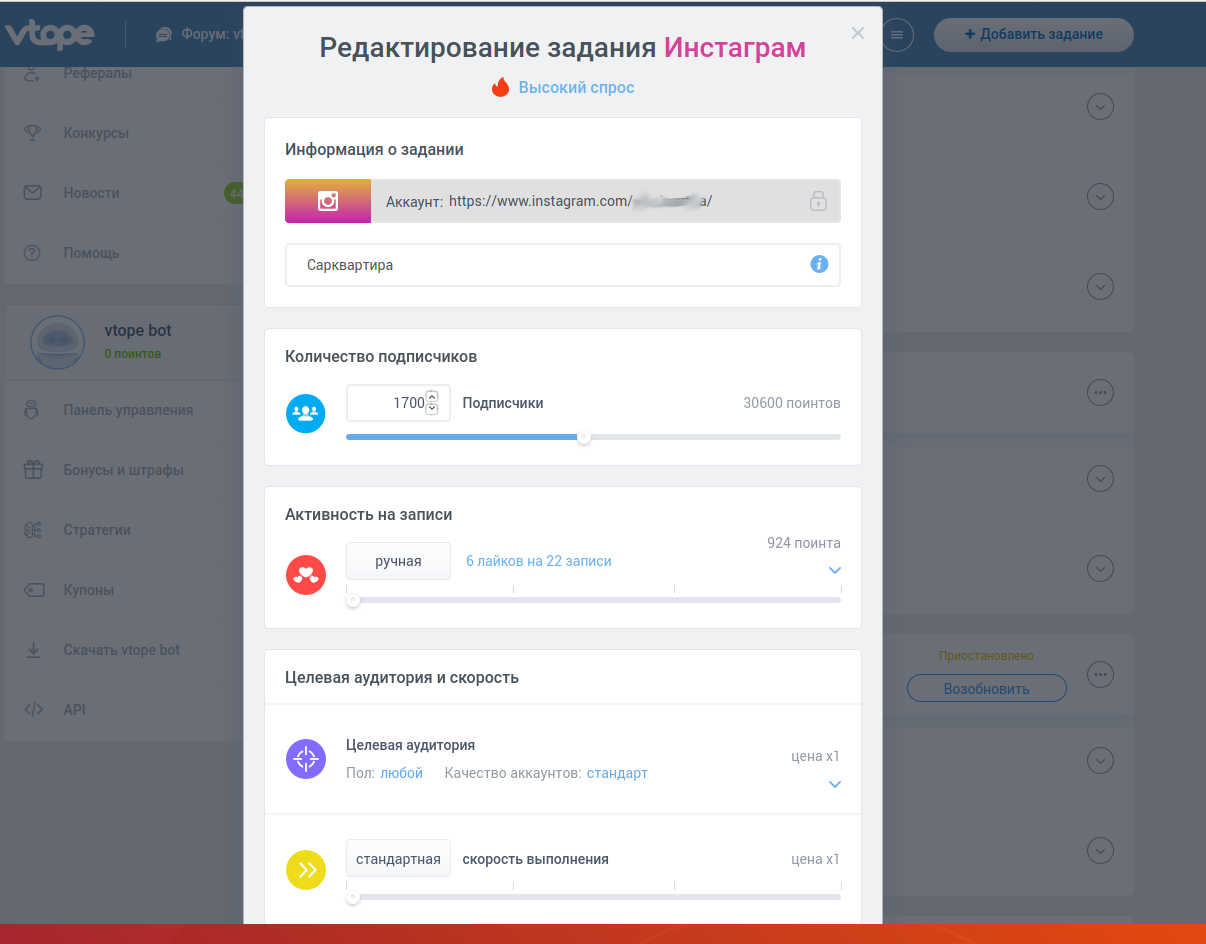
Task: Click the Сарквартира description input field
Action: [563, 265]
